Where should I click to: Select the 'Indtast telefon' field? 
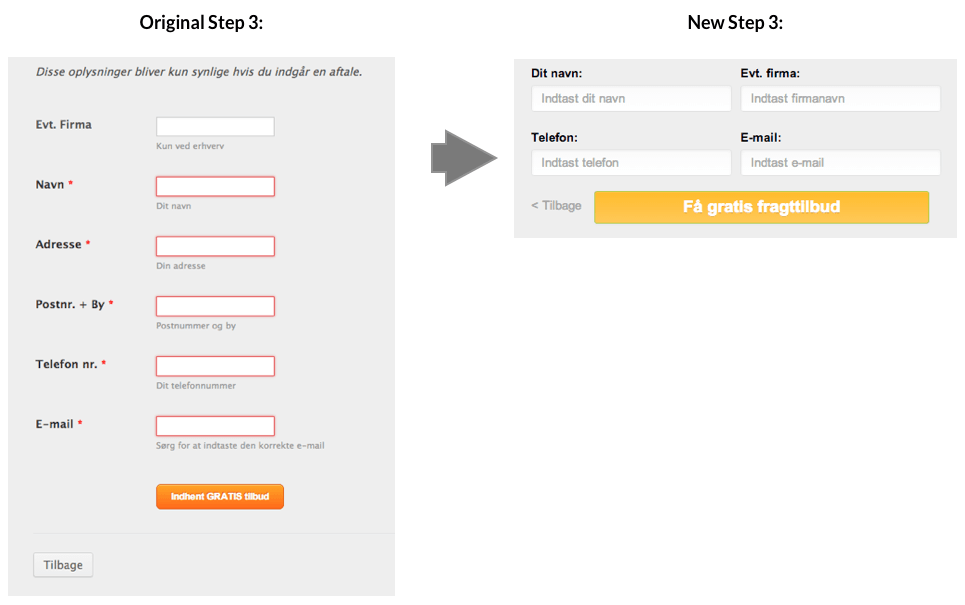[631, 163]
